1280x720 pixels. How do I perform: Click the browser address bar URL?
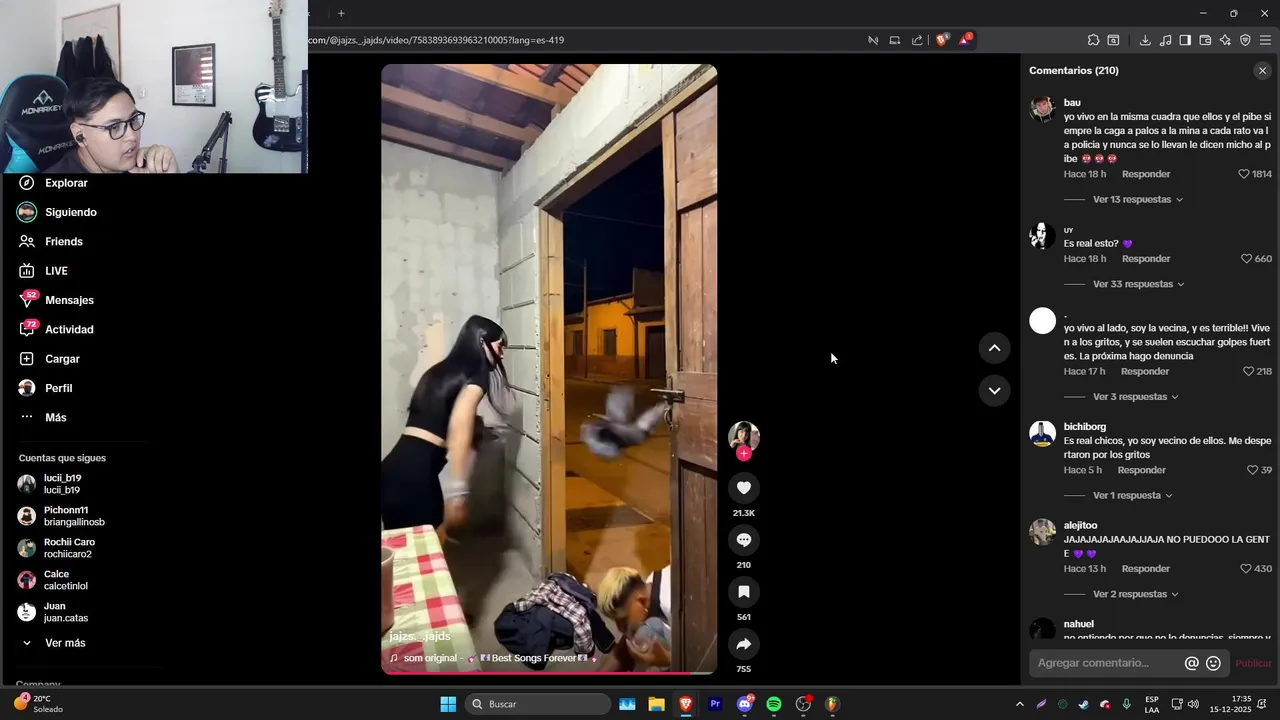click(436, 40)
